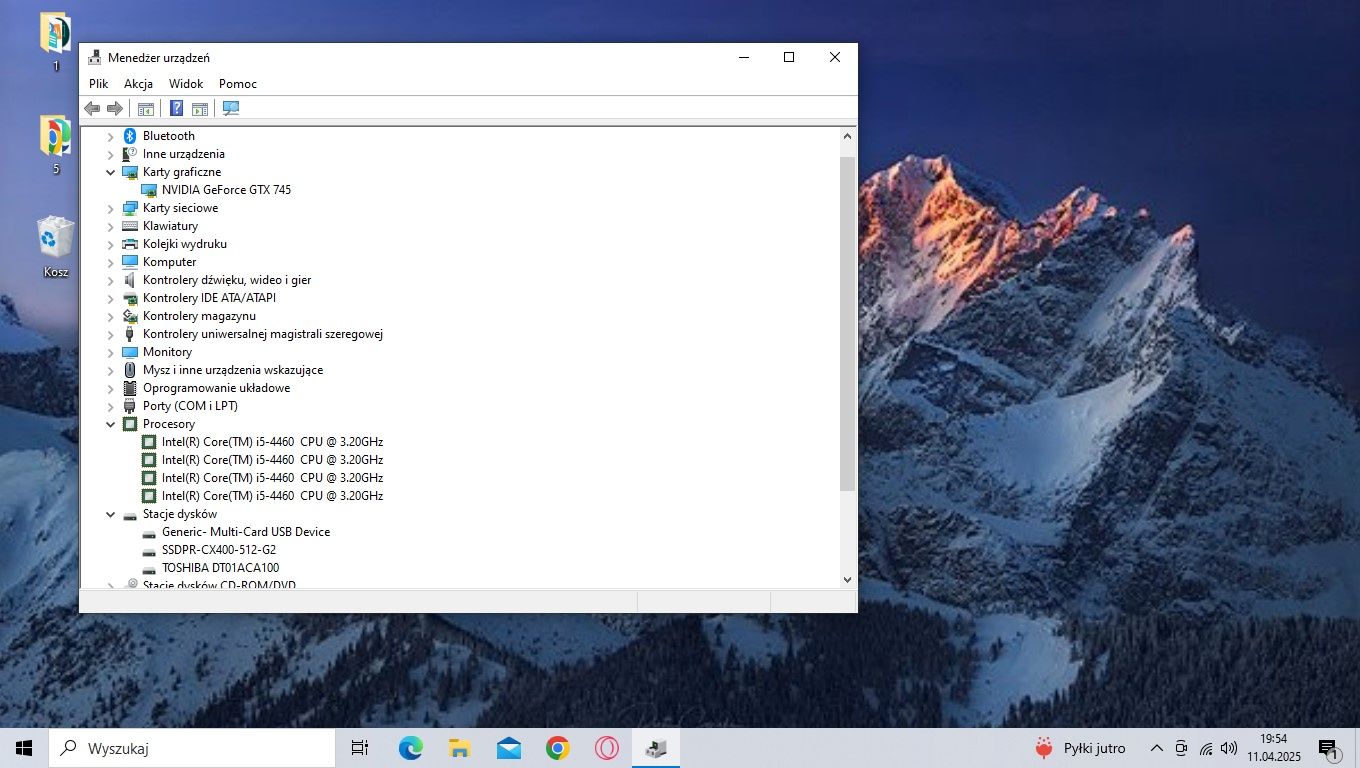Select SSDPR-CX400-512-G2 drive entry
1360x768 pixels.
pyautogui.click(x=219, y=550)
